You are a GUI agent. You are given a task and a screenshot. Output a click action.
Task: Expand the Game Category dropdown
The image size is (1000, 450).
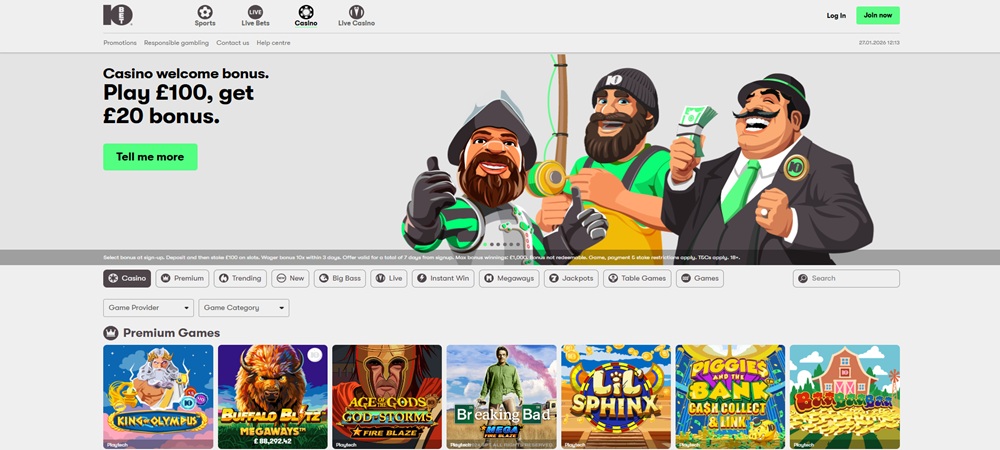244,308
